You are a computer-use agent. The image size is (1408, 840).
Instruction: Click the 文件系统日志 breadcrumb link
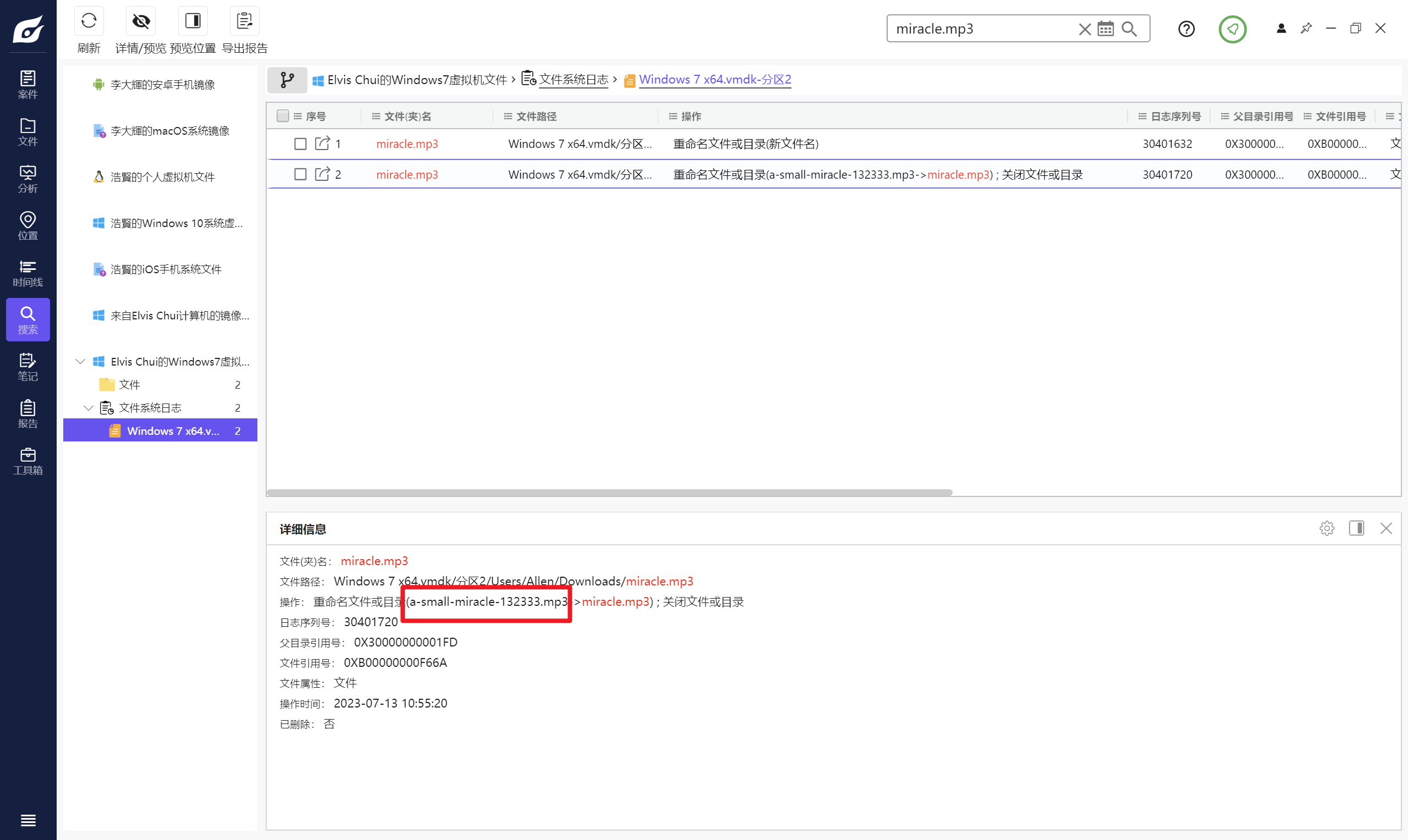[x=573, y=80]
